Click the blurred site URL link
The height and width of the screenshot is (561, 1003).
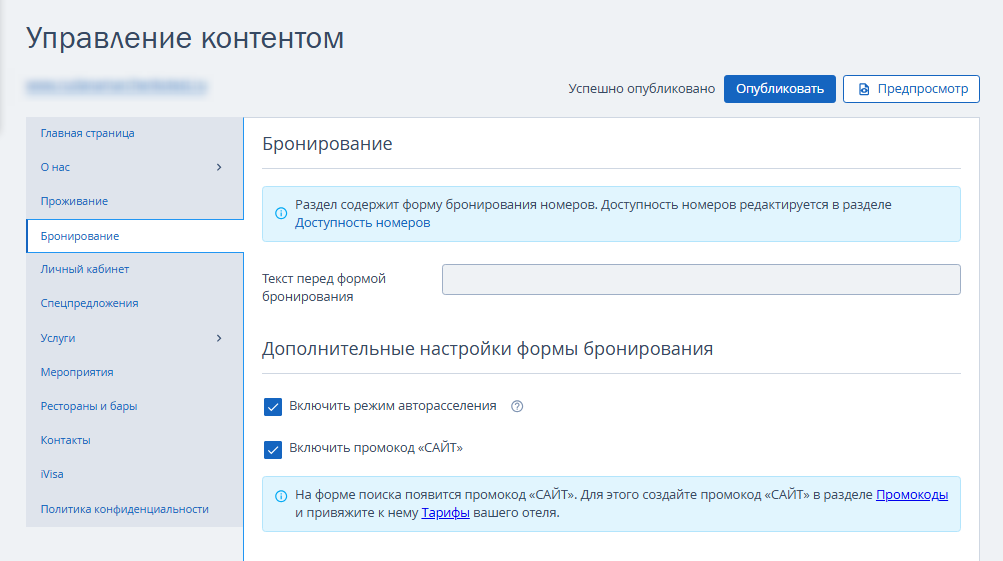116,86
